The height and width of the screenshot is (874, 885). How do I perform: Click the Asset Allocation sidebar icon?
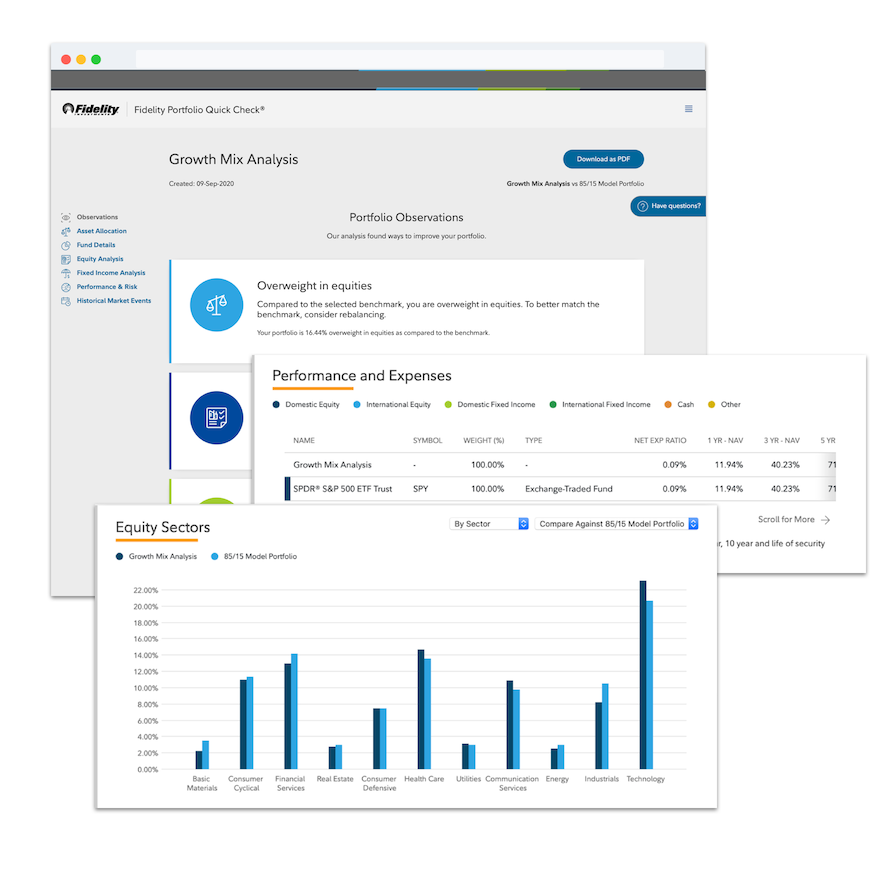pos(66,231)
